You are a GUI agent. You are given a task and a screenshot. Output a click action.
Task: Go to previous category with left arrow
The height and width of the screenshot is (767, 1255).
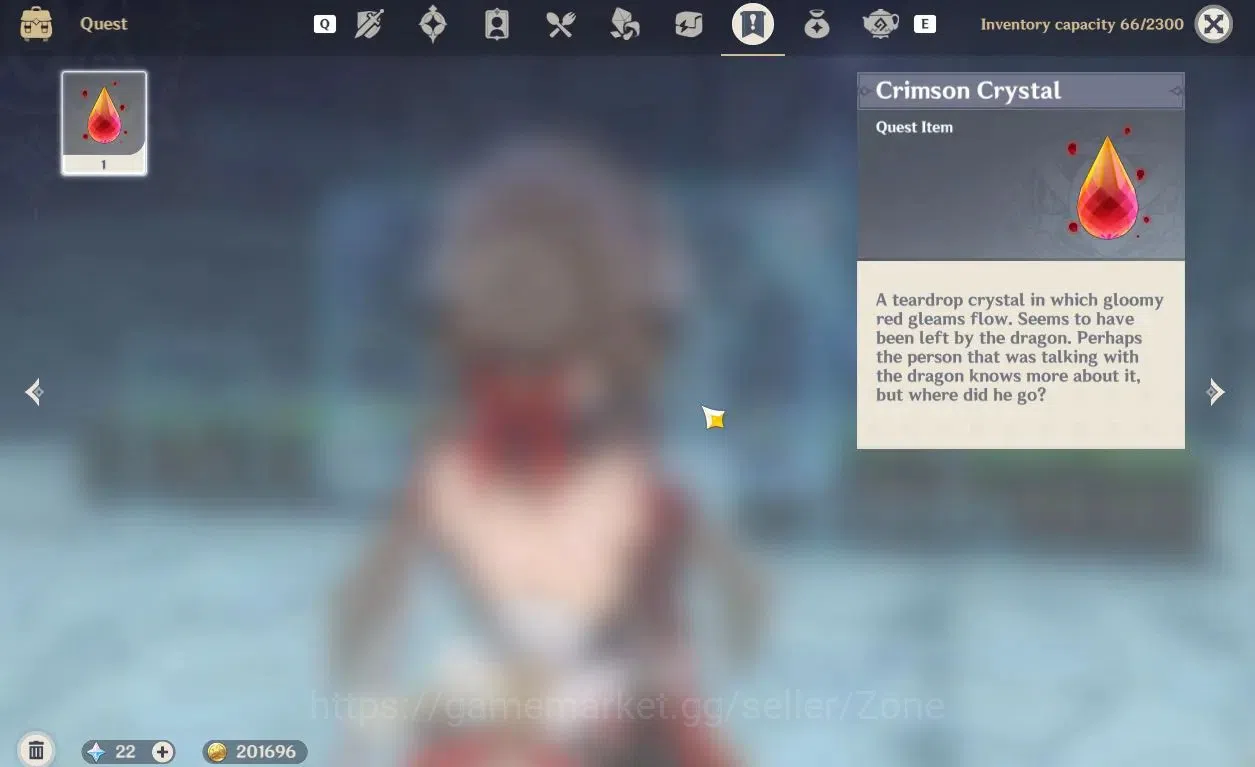34,392
